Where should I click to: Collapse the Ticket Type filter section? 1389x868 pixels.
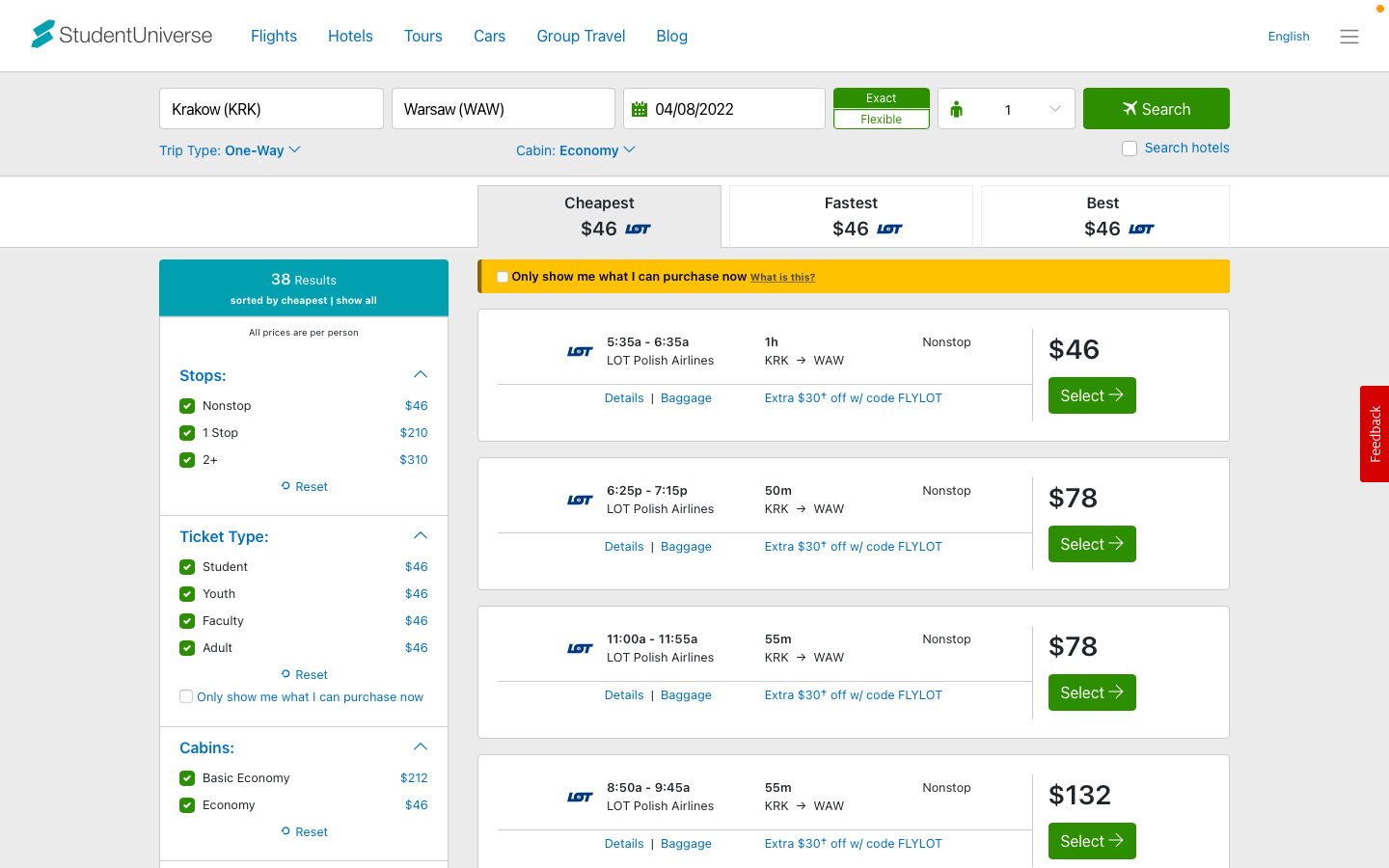[421, 535]
